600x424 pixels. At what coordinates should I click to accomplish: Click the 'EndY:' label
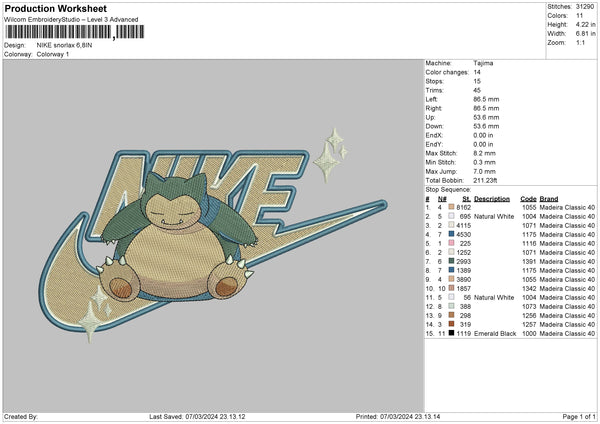434,144
